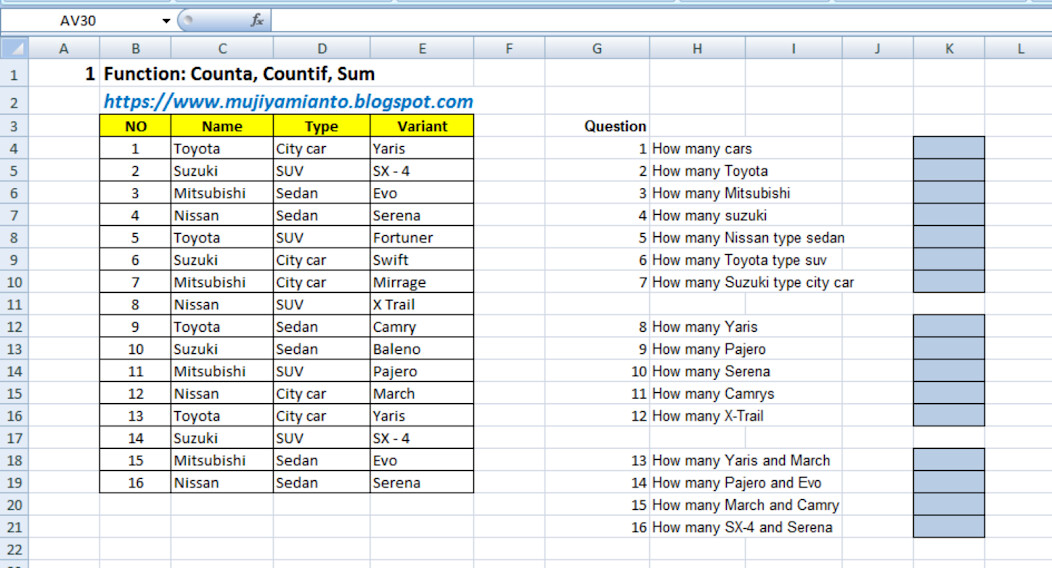1052x568 pixels.
Task: Select column A header
Action: pos(64,48)
